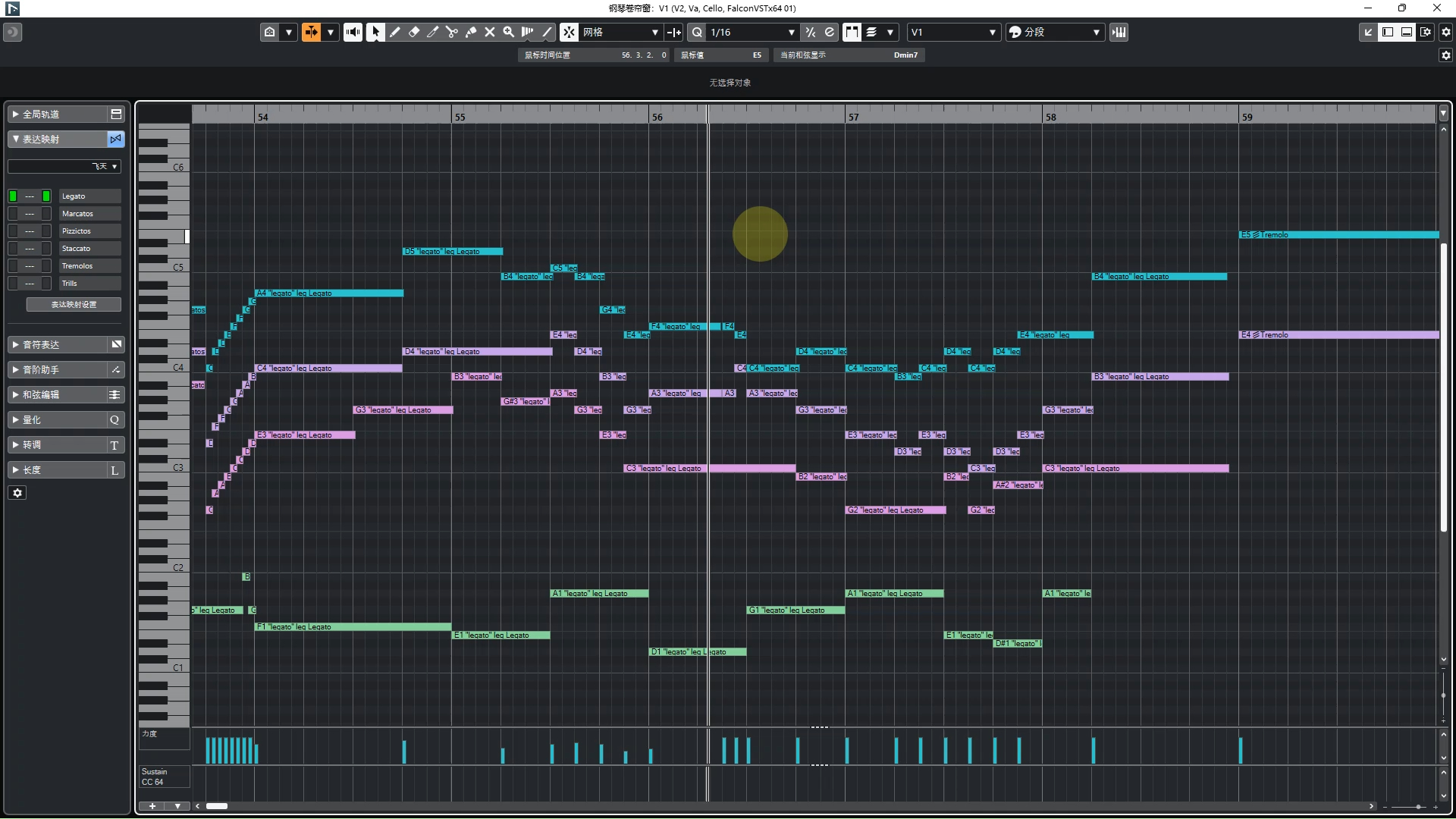Open Solo Editor options dropdown arrow
1456x819 pixels.
pyautogui.click(x=289, y=32)
